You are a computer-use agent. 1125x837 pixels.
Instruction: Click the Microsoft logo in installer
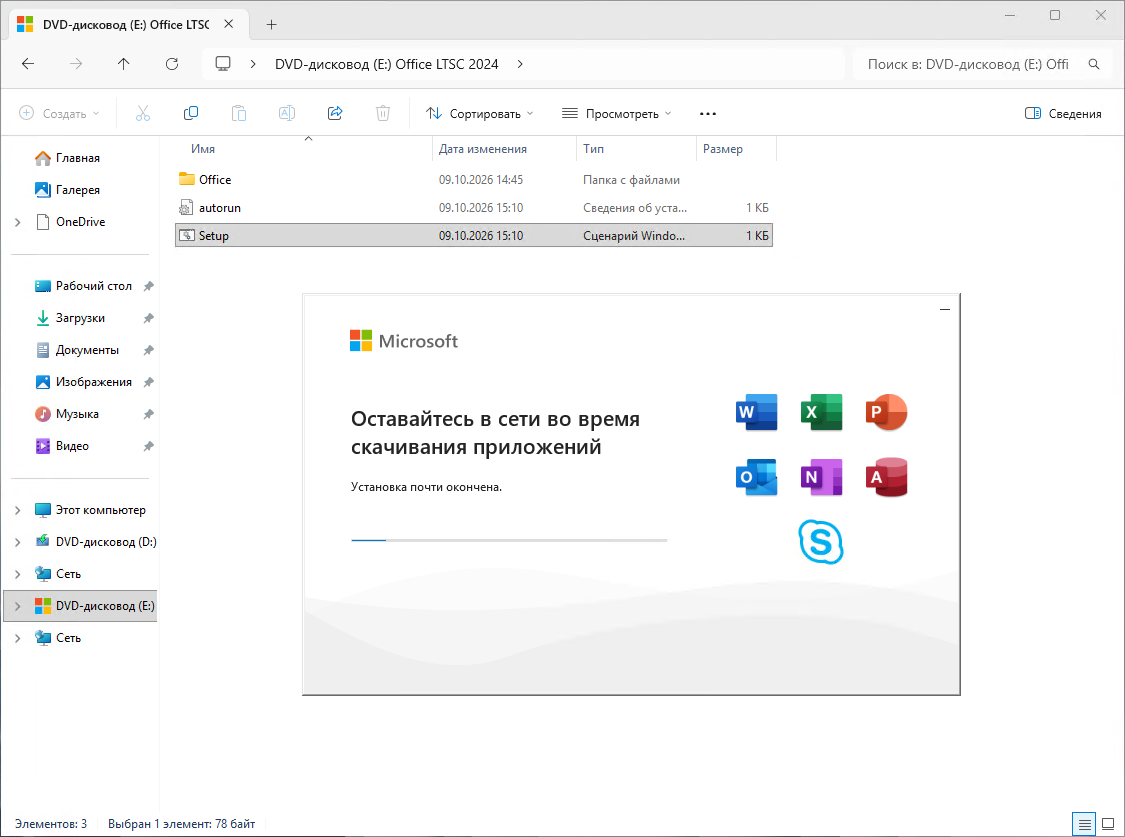coord(403,341)
